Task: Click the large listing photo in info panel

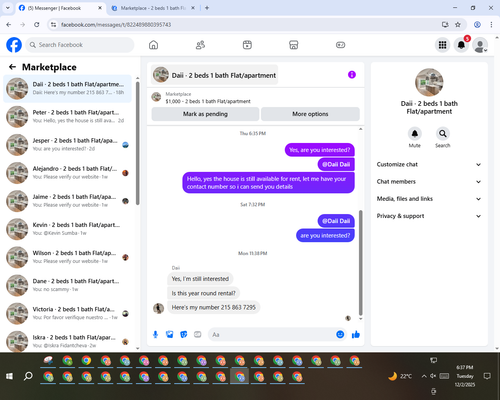Action: pyautogui.click(x=429, y=82)
